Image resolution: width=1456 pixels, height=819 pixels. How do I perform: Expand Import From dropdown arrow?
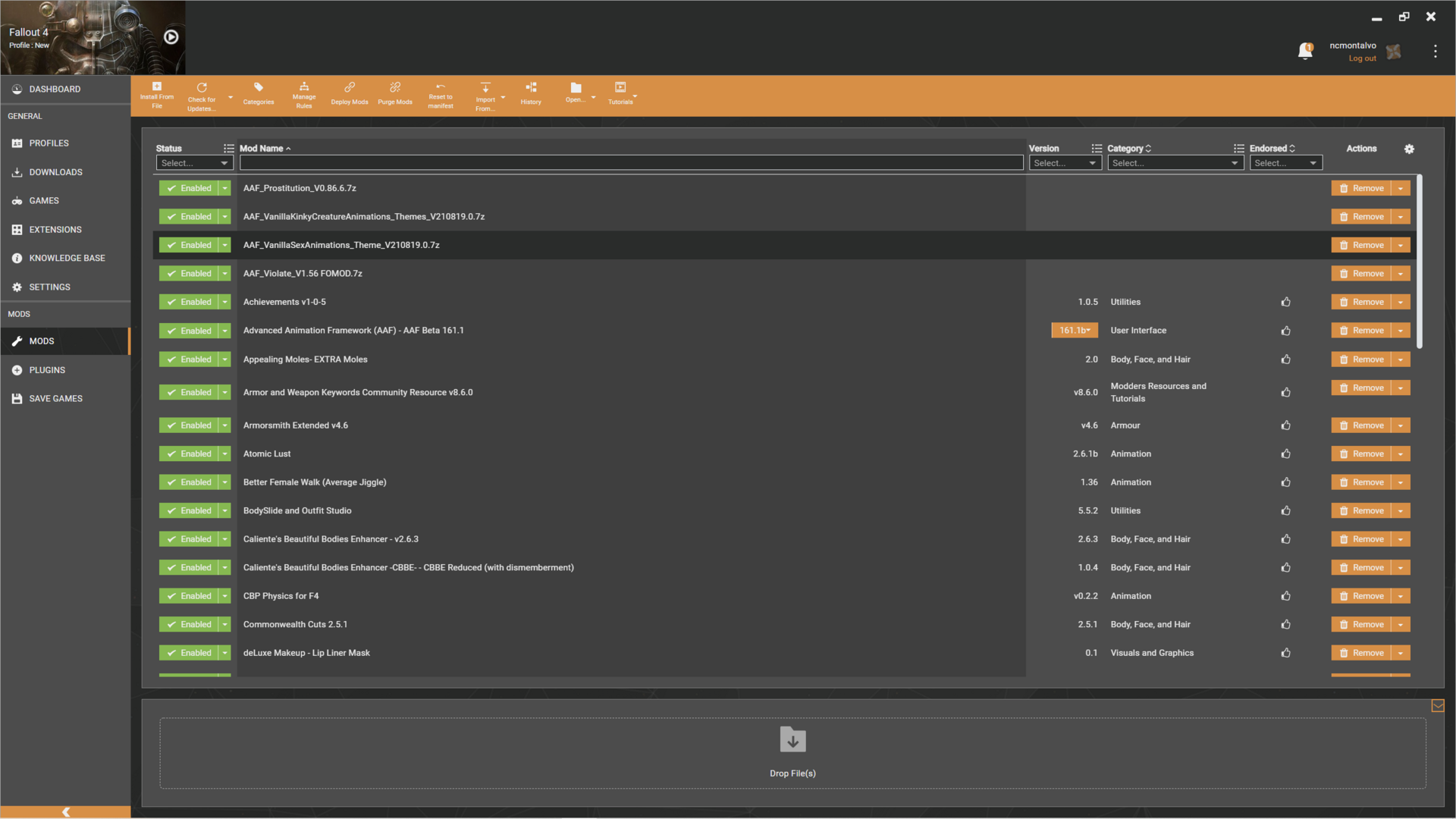(503, 97)
